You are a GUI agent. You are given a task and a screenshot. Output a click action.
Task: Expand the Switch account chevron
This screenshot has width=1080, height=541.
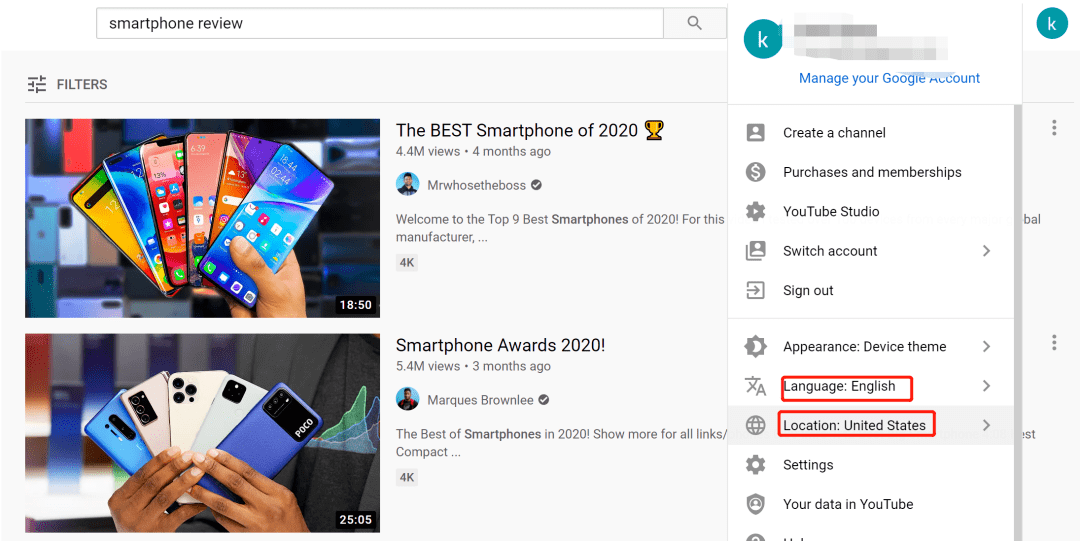tap(986, 251)
